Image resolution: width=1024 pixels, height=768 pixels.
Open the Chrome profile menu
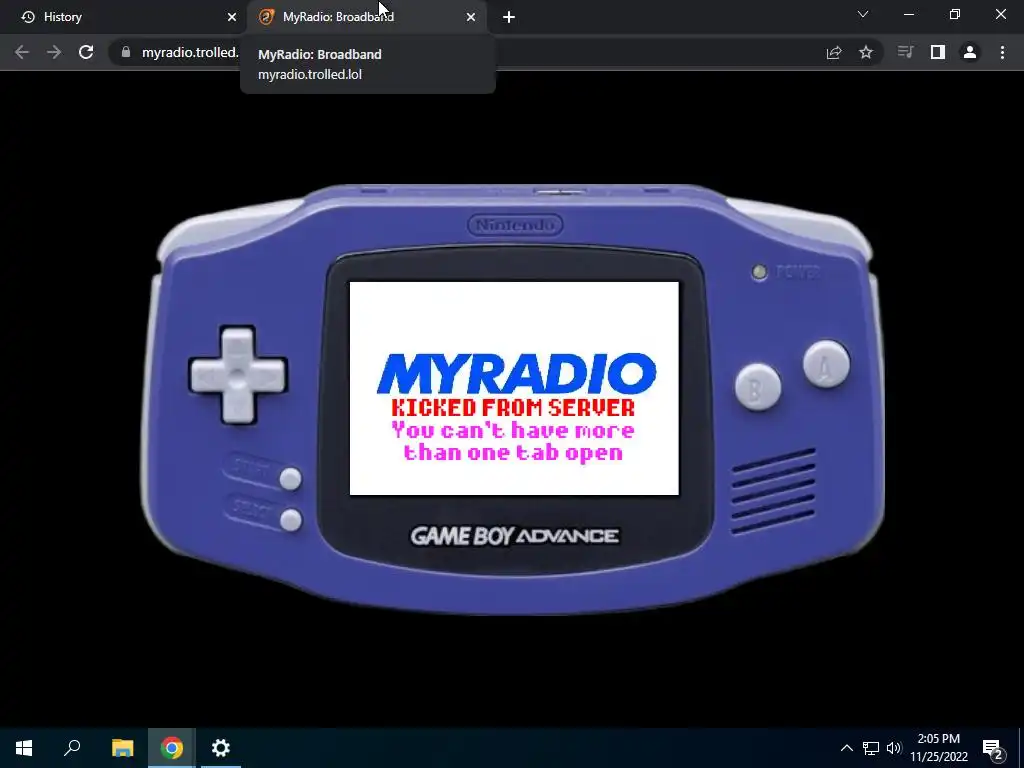970,52
